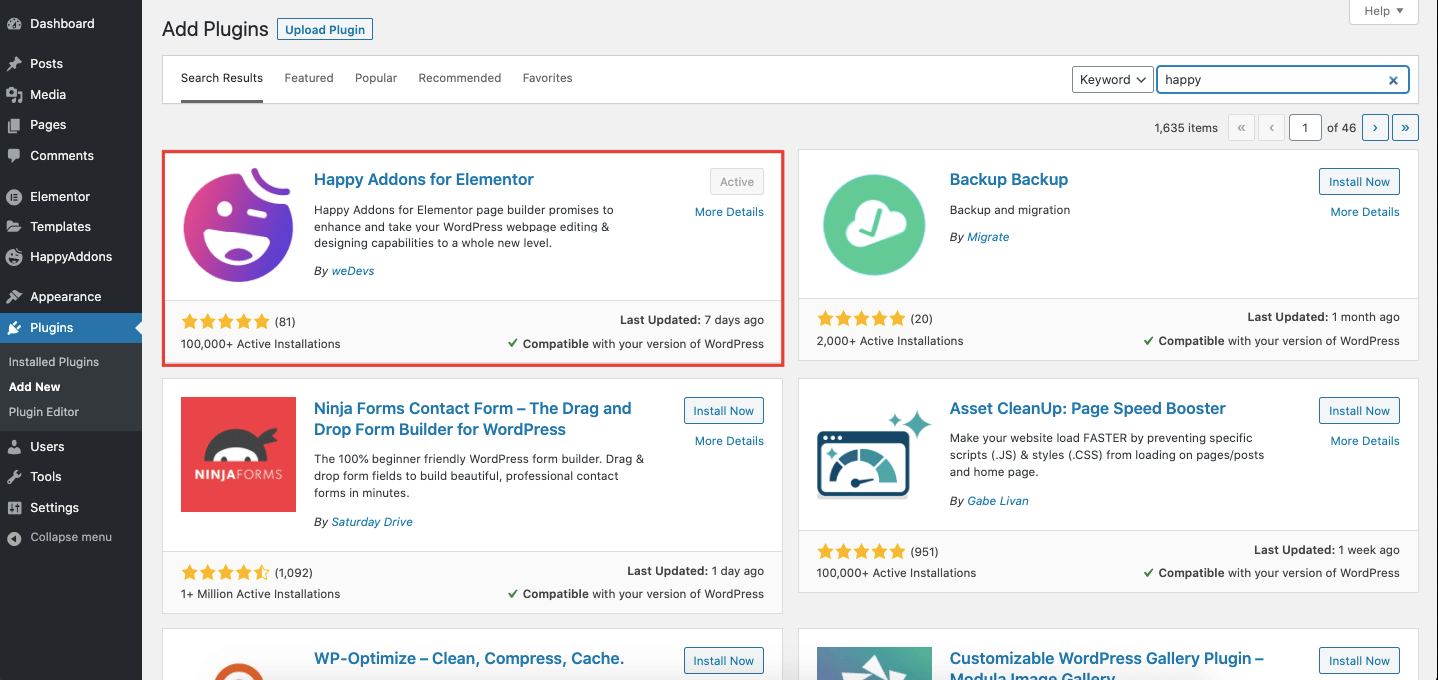
Task: Open Plugin Editor submenu item
Action: 44,412
